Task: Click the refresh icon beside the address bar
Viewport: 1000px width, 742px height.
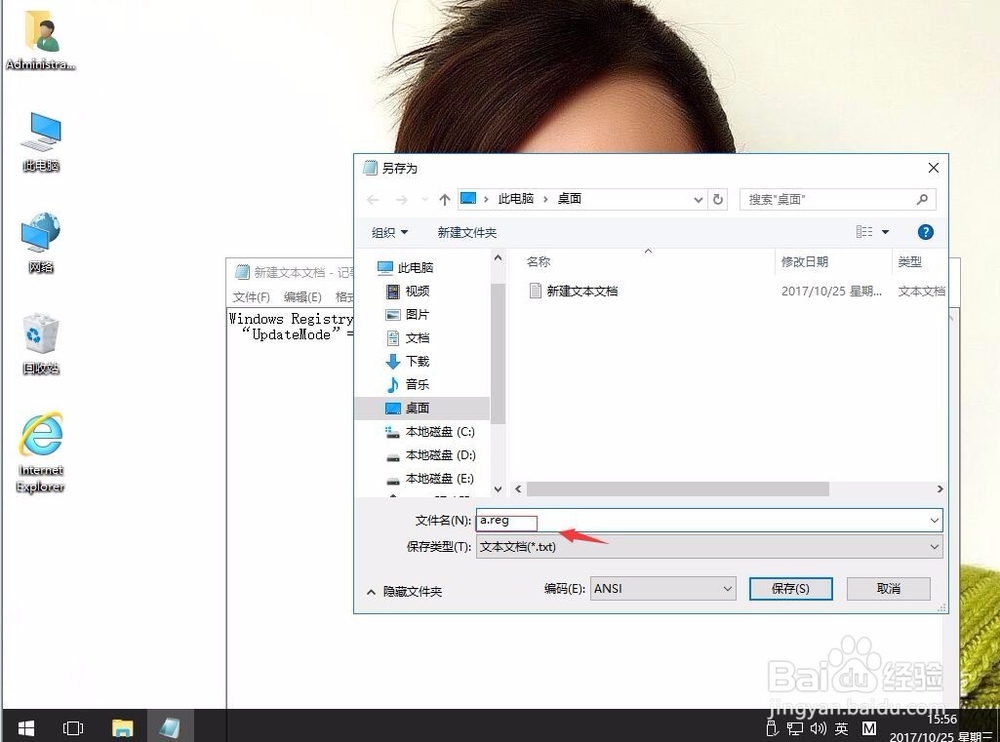Action: tap(719, 199)
